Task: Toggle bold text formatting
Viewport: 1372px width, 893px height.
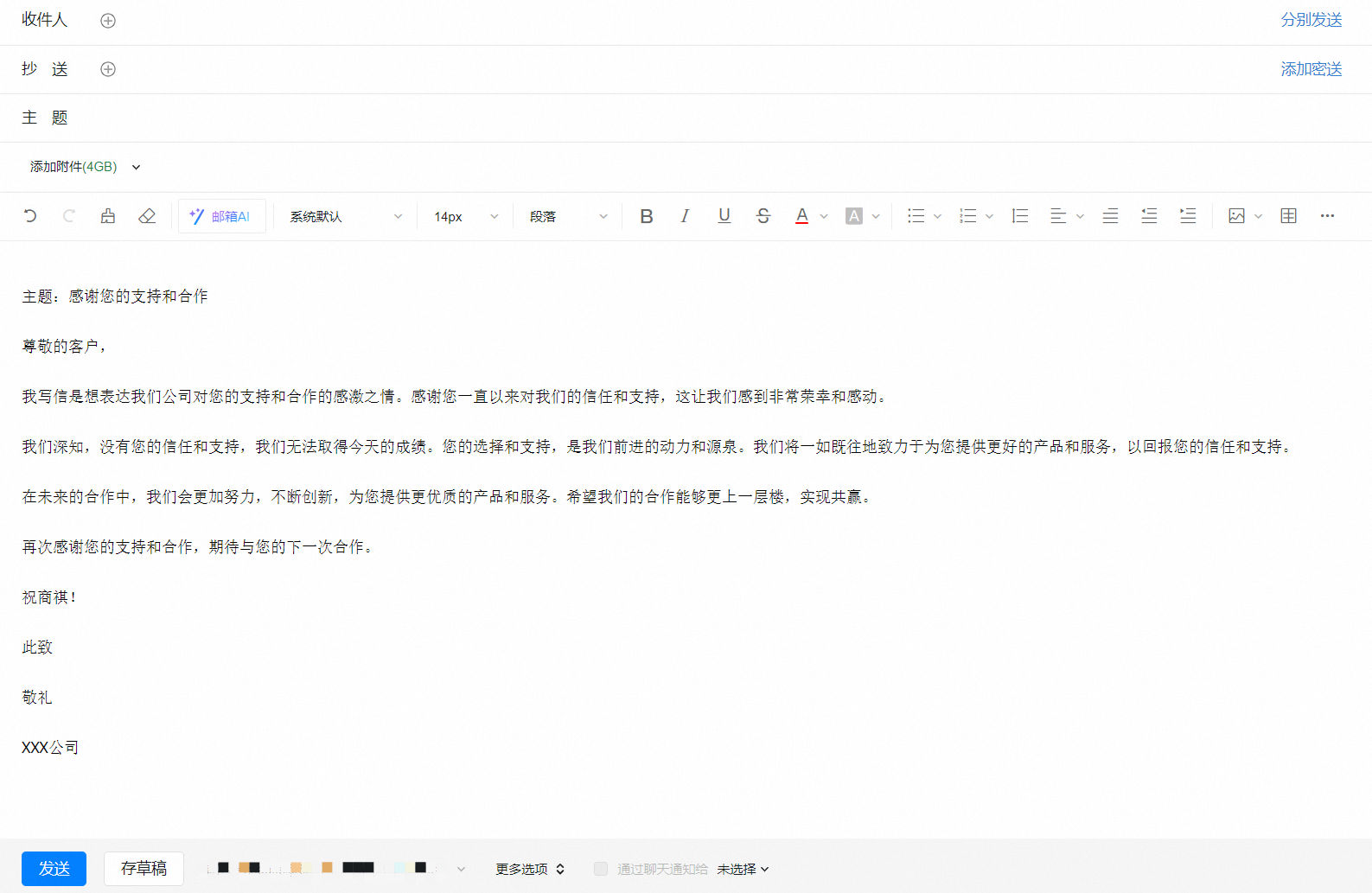Action: [646, 216]
